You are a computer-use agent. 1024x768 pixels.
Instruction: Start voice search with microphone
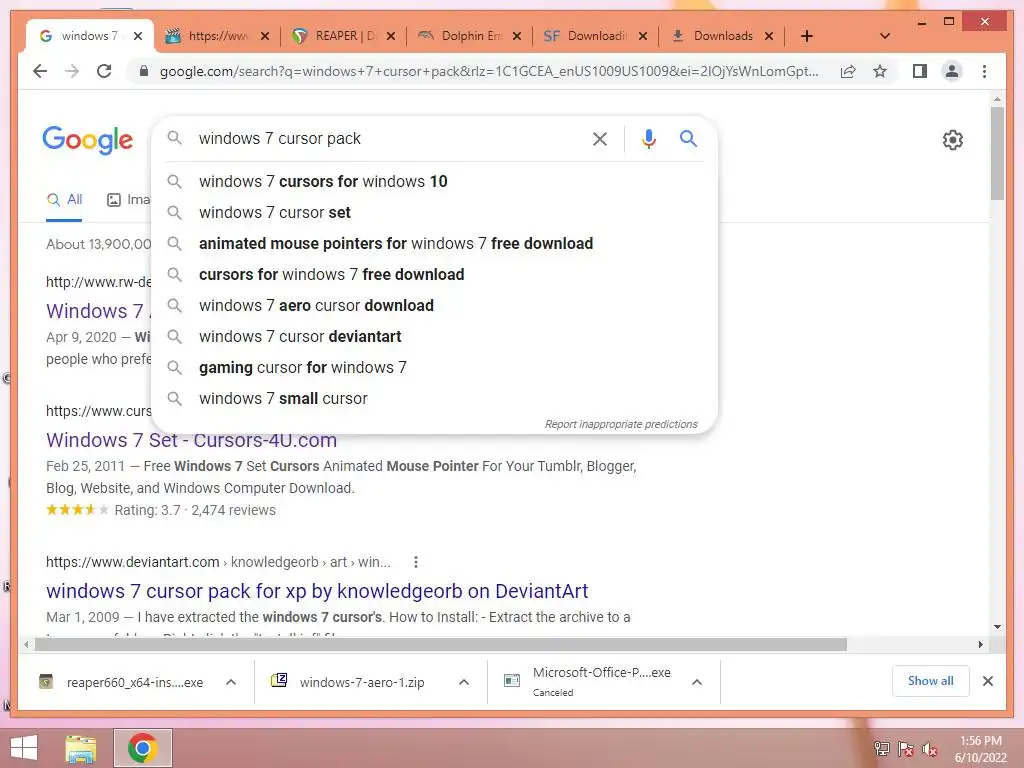coord(648,138)
